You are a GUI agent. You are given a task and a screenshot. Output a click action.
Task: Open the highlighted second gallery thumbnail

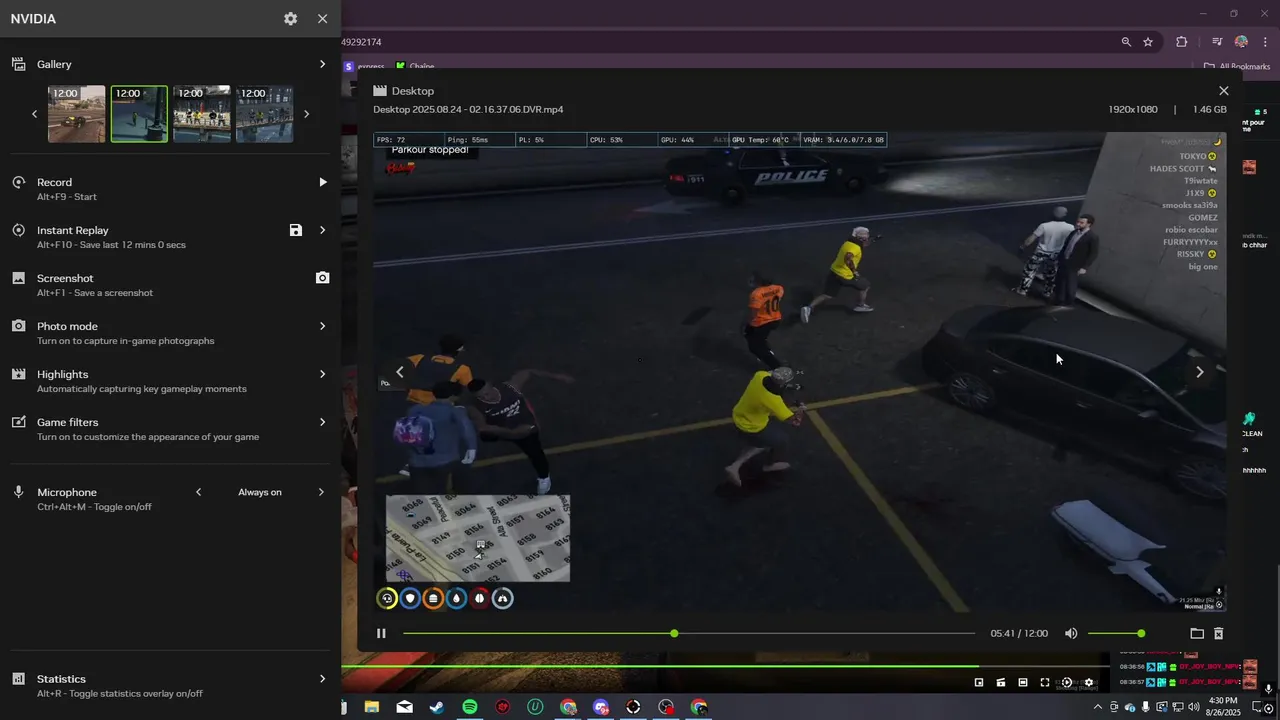click(139, 114)
